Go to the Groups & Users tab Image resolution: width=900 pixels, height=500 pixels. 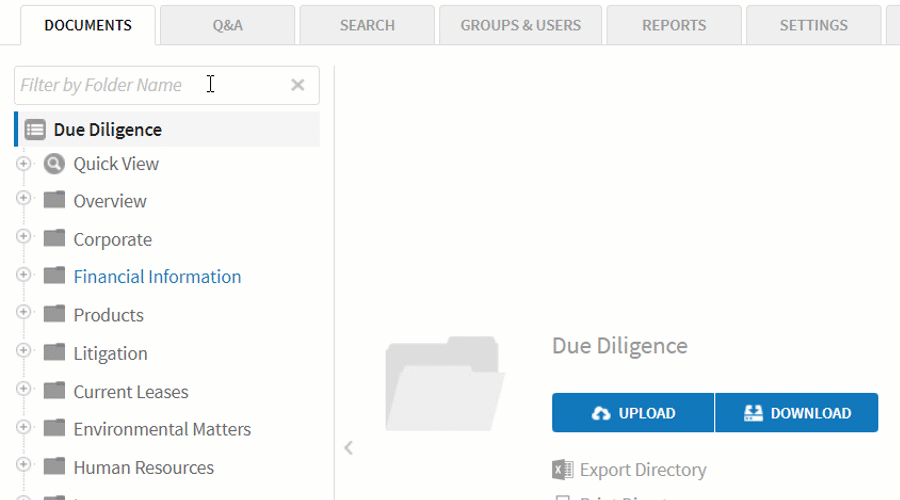(x=520, y=25)
